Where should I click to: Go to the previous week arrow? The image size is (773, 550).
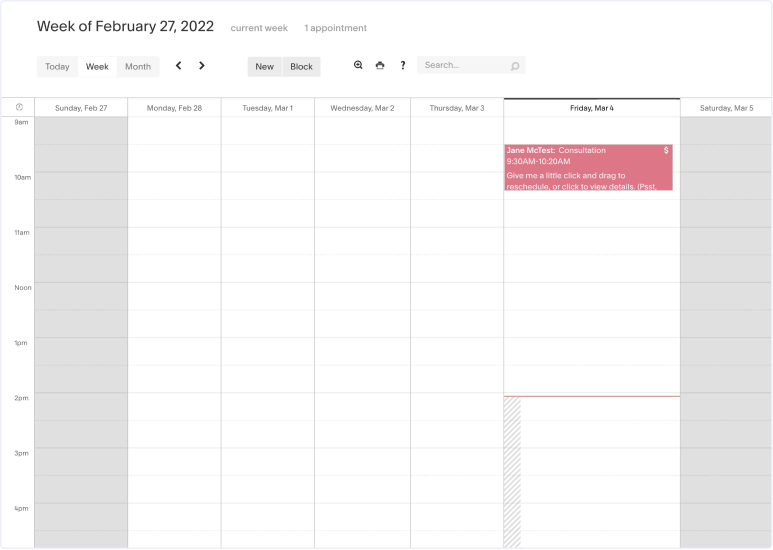click(x=178, y=66)
